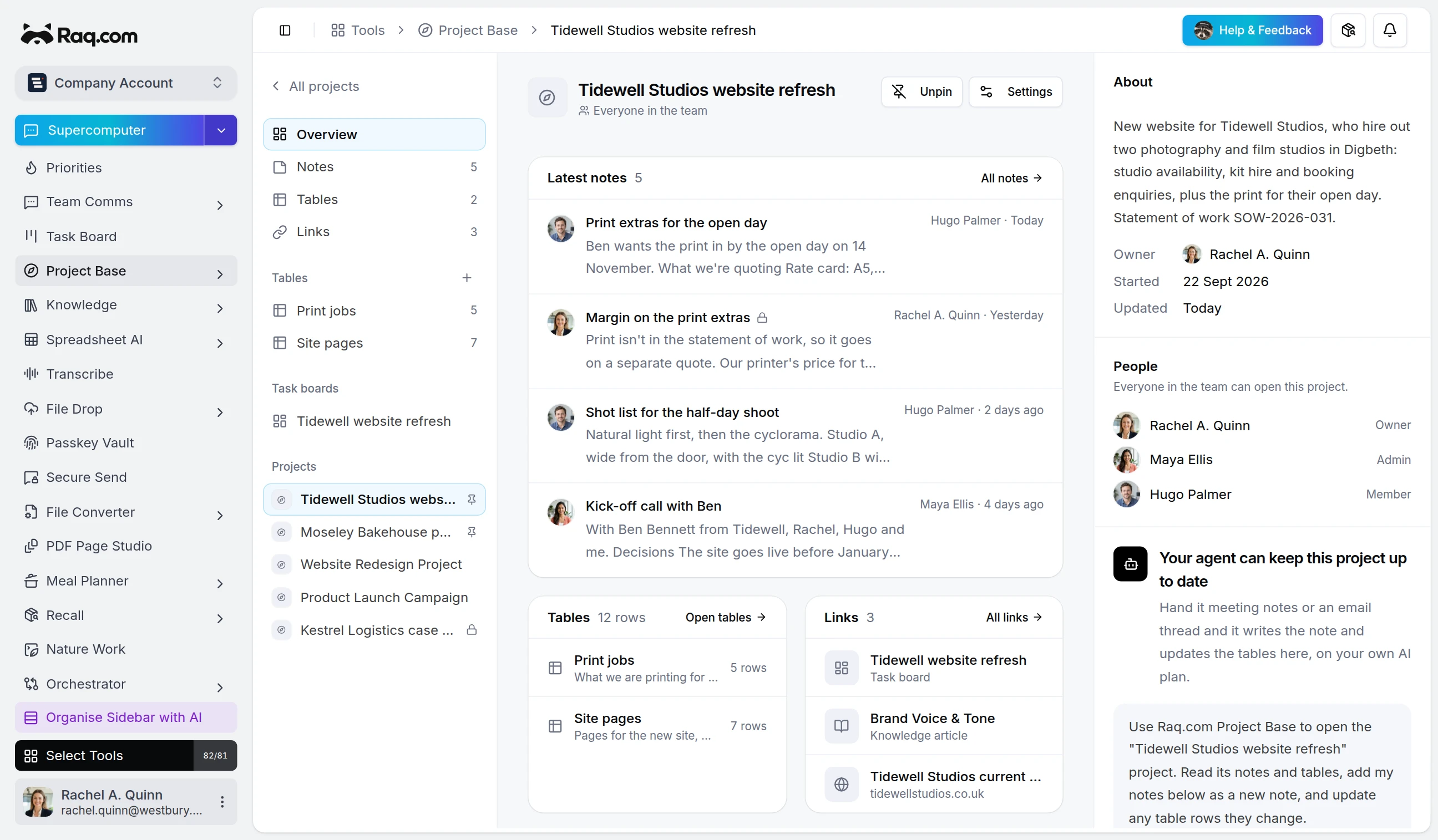1438x840 pixels.
Task: Click Hugo Palmer's avatar on Print extras note
Action: tap(560, 228)
